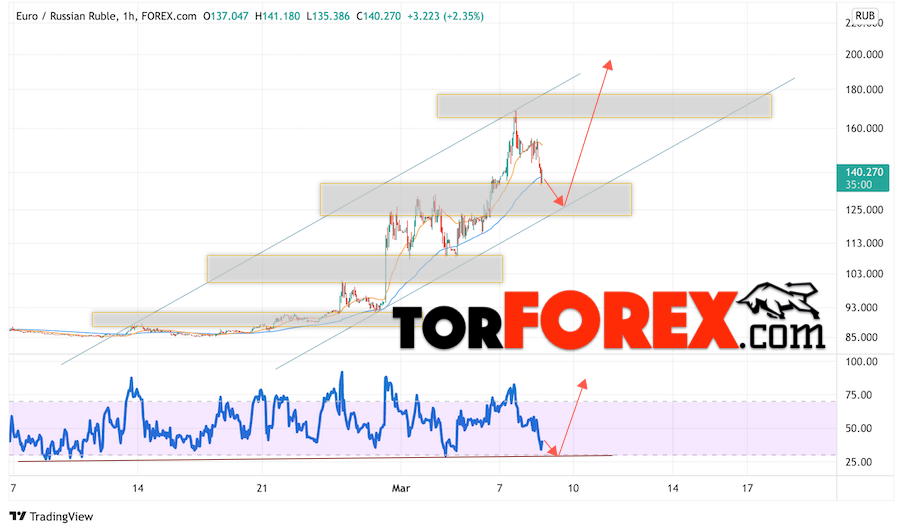Click the 125.000 price axis label
The image size is (903, 532).
point(864,210)
